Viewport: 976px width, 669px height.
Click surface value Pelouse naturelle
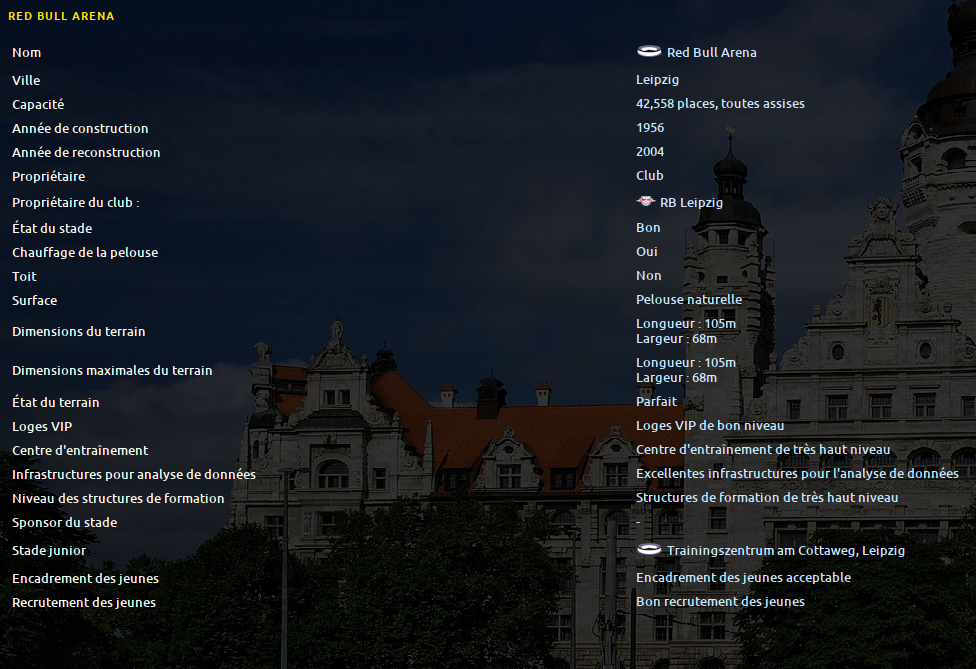coord(688,299)
